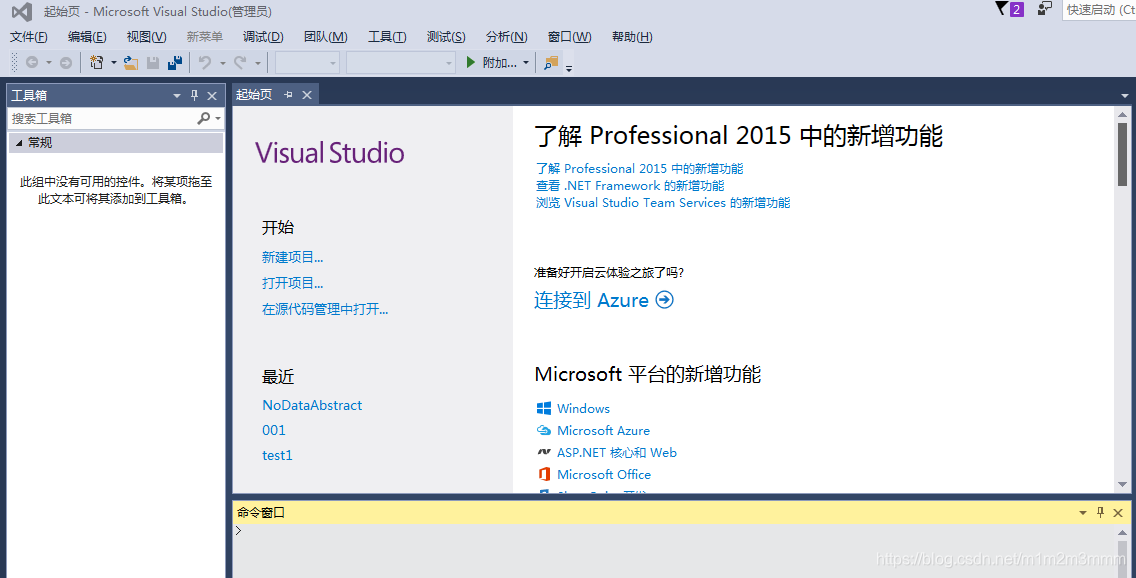Toggle auto-hide pin on 工具箱 panel
1136x578 pixels.
[194, 96]
